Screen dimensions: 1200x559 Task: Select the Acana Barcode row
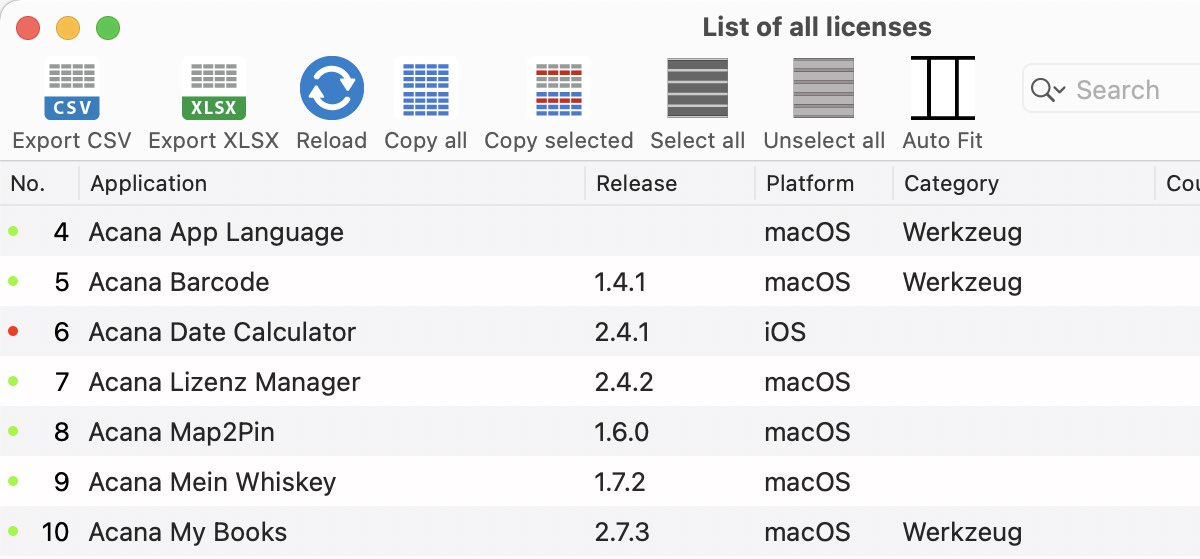(600, 282)
